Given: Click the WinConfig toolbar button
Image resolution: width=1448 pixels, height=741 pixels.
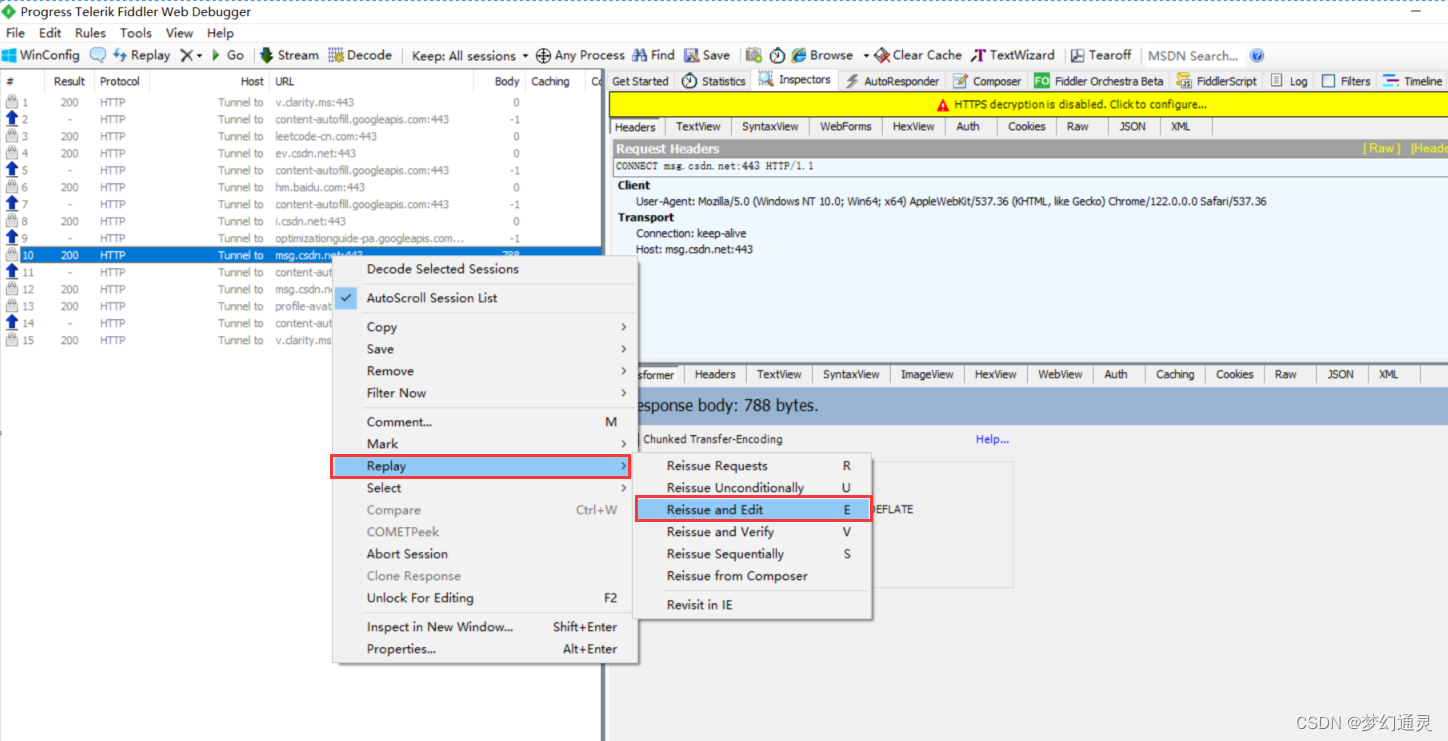Looking at the screenshot, I should pyautogui.click(x=41, y=56).
